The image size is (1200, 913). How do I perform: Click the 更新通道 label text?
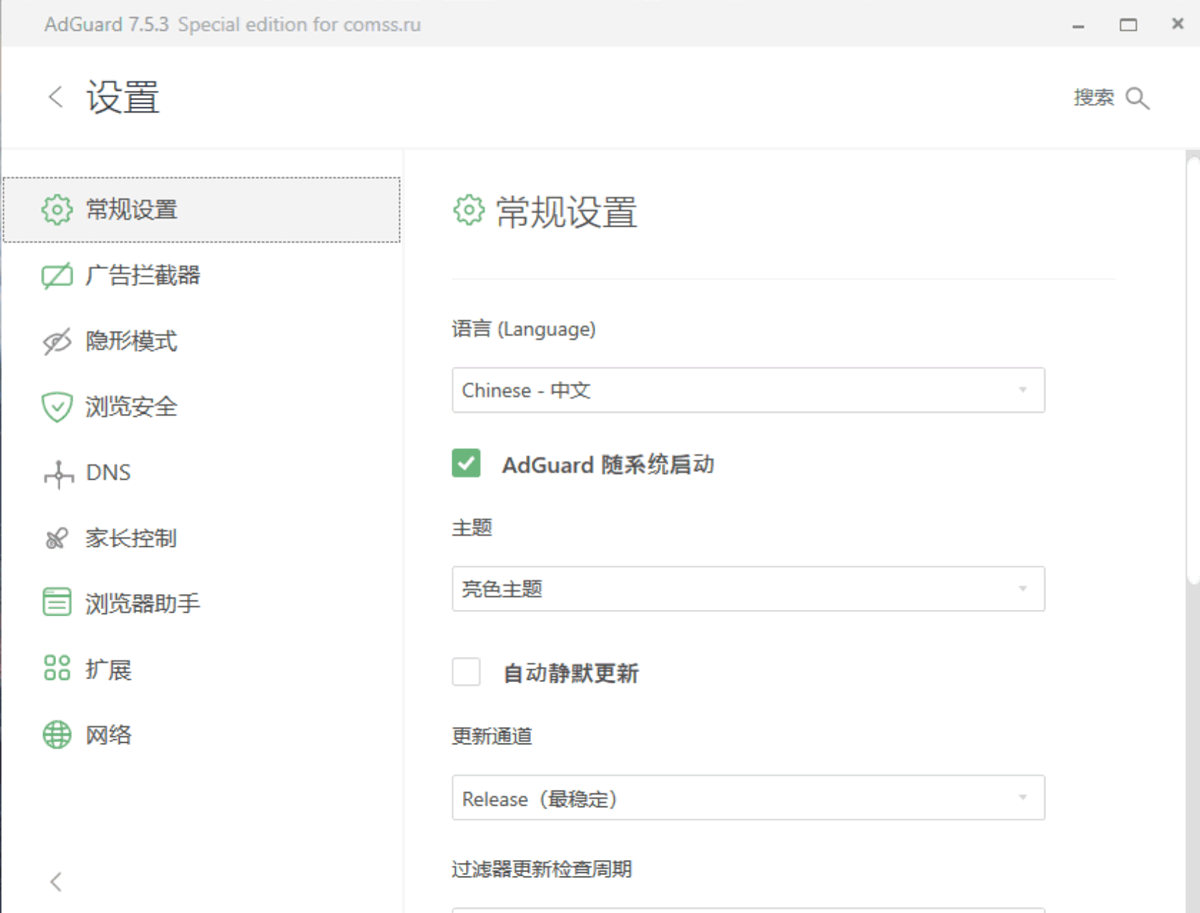point(492,736)
